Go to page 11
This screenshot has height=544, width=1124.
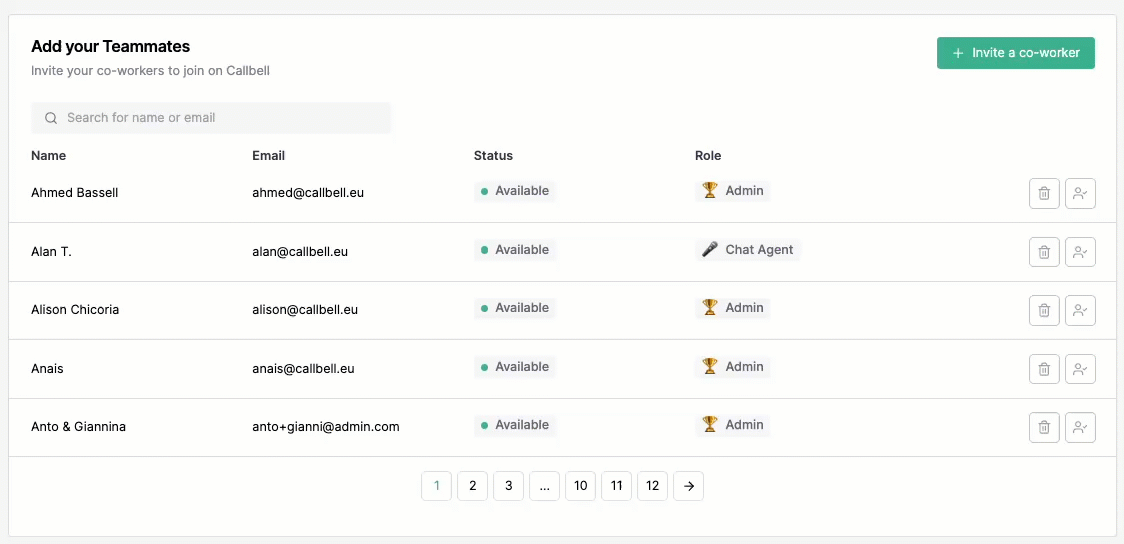pos(616,486)
